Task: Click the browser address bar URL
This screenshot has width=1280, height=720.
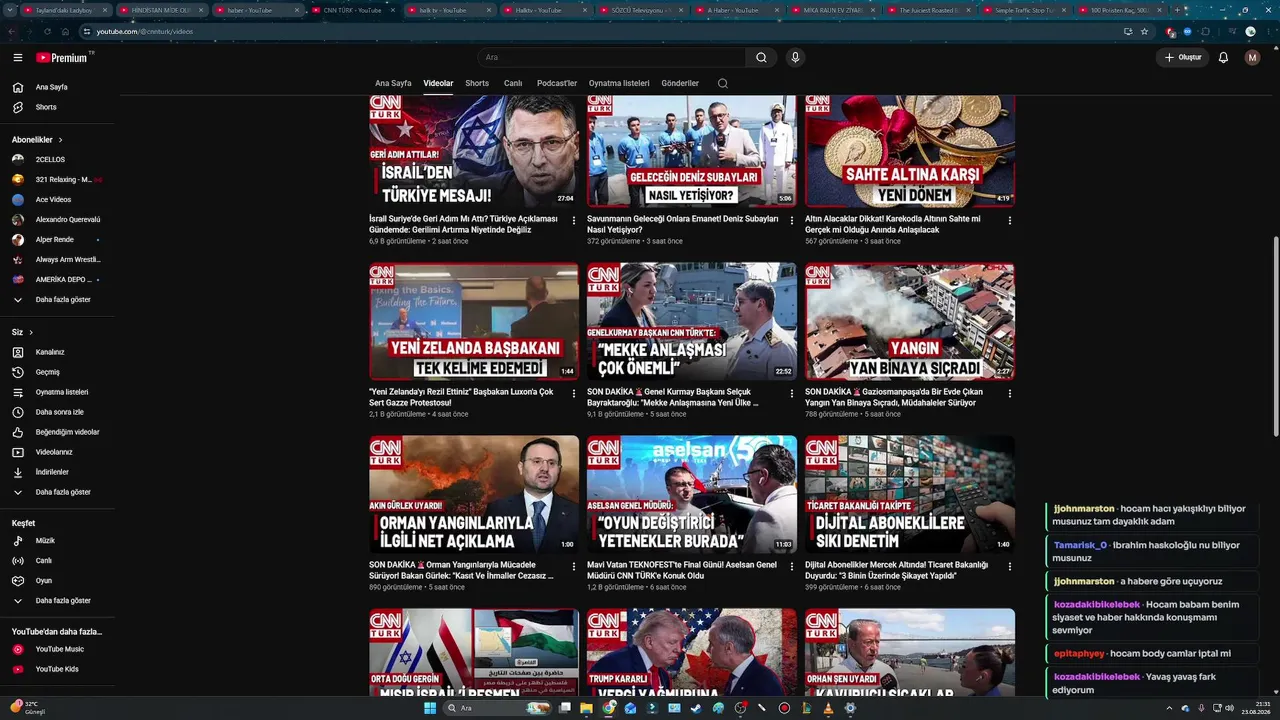Action: [145, 31]
